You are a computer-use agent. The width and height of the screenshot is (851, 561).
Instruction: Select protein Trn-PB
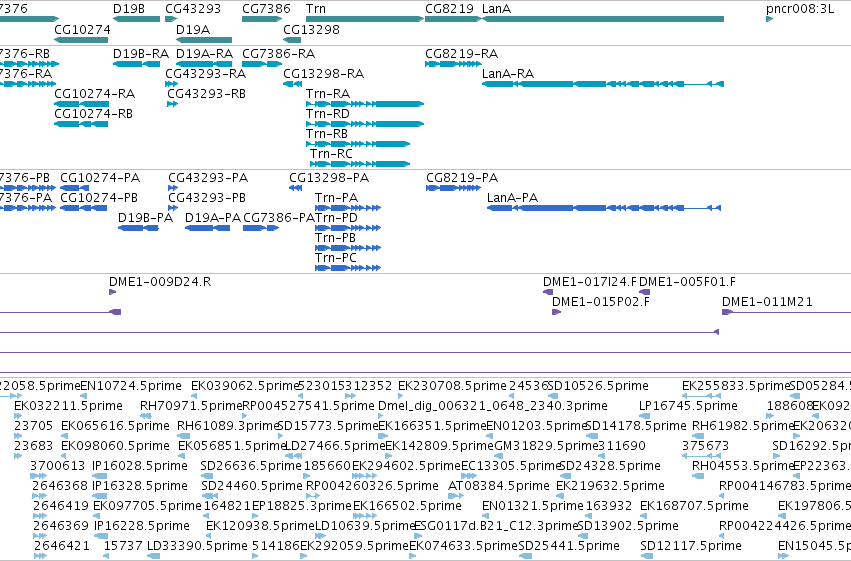pos(335,238)
